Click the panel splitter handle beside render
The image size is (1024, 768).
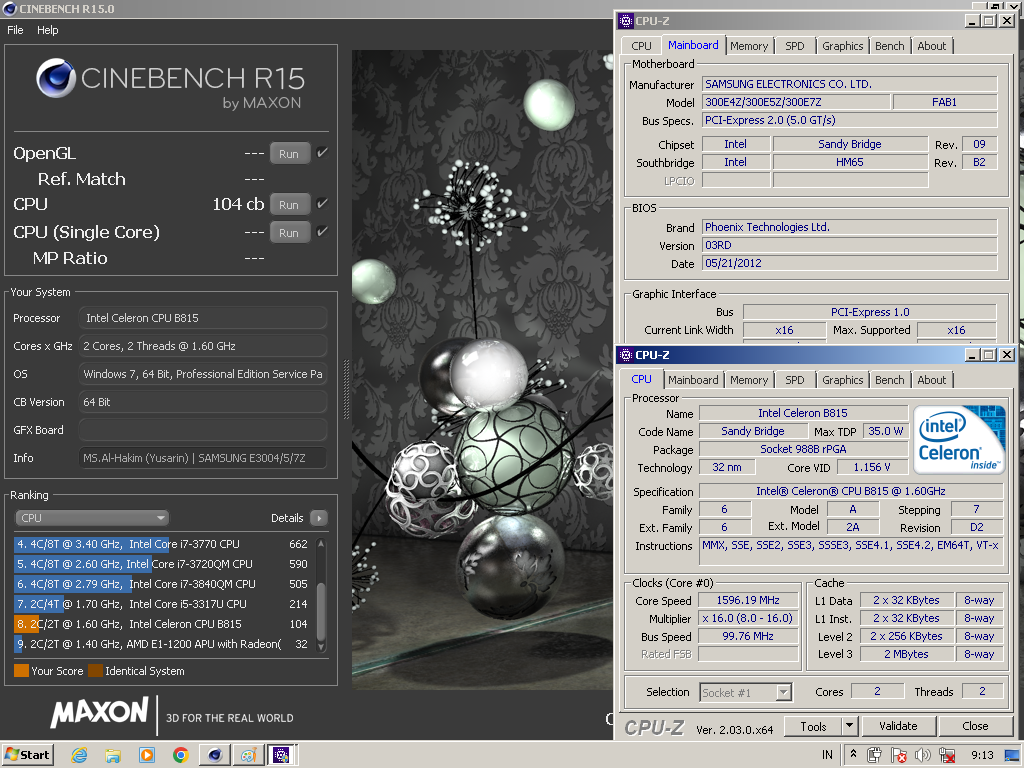(346, 390)
